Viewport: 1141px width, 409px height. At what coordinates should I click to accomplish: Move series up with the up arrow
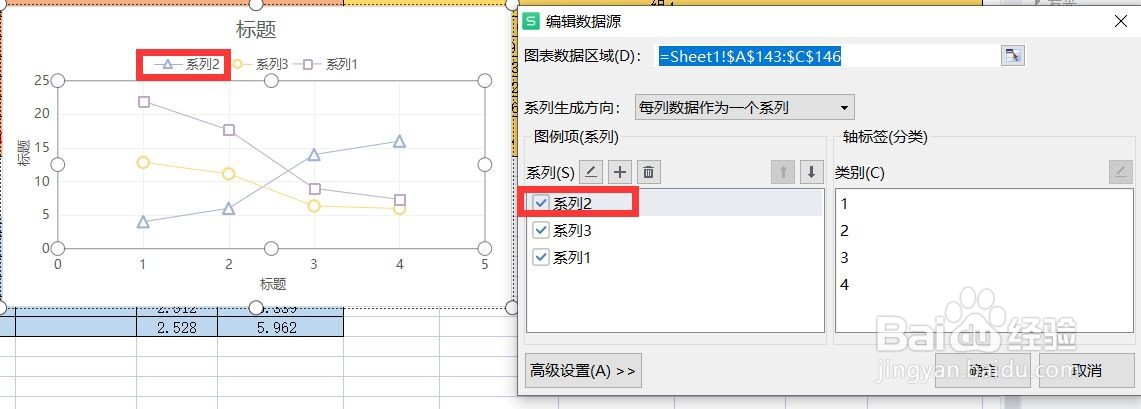783,172
